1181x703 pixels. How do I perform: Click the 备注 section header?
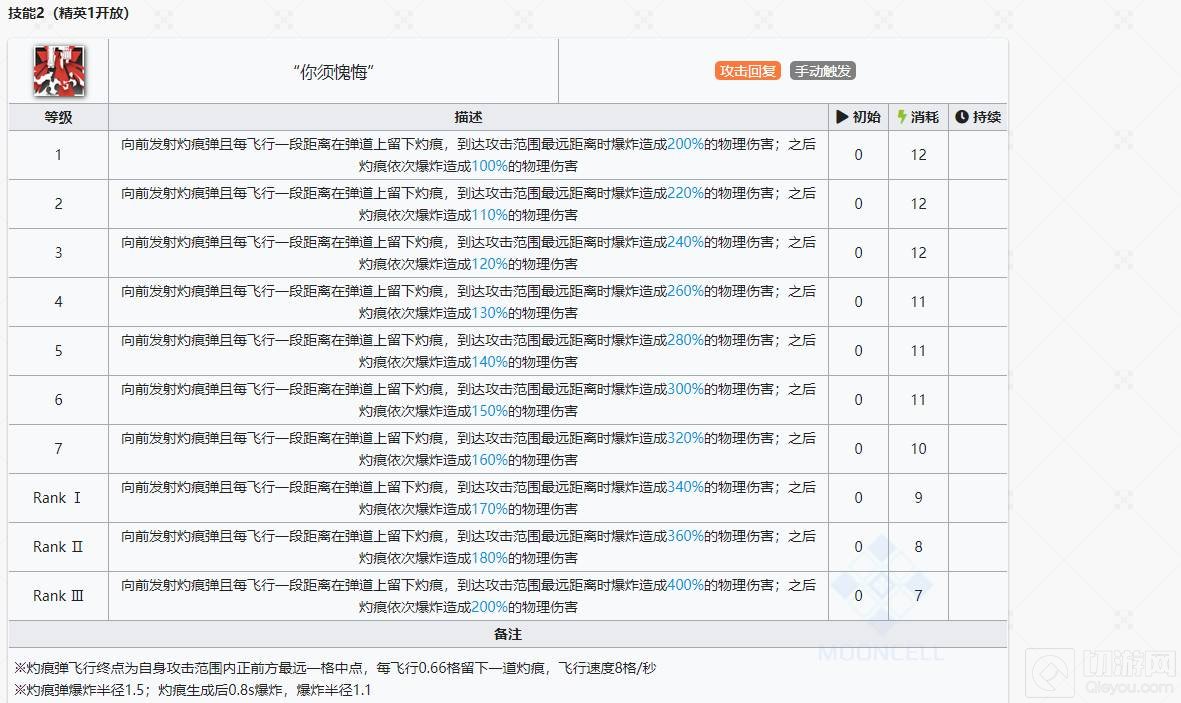[508, 634]
